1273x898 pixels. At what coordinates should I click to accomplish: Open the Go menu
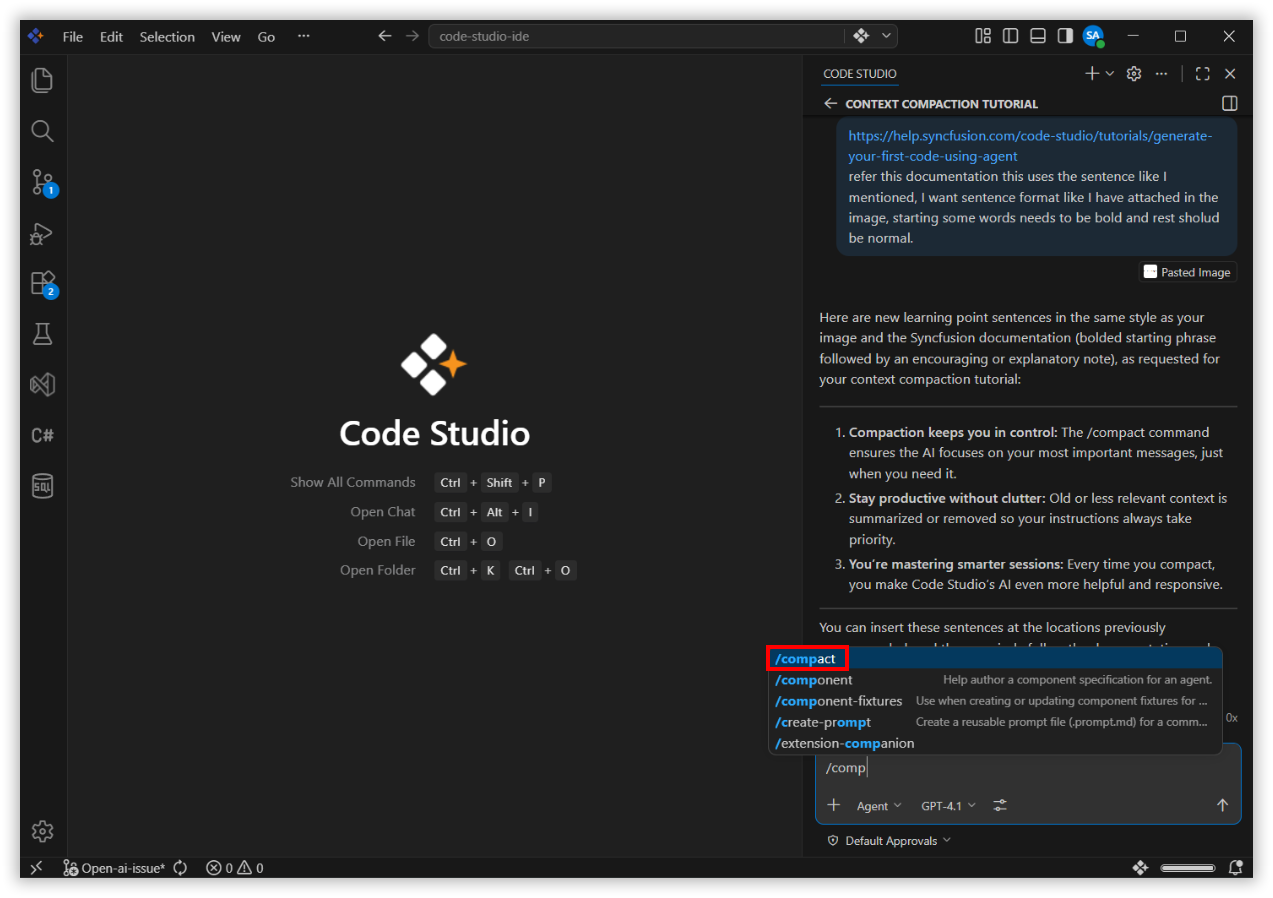click(266, 36)
